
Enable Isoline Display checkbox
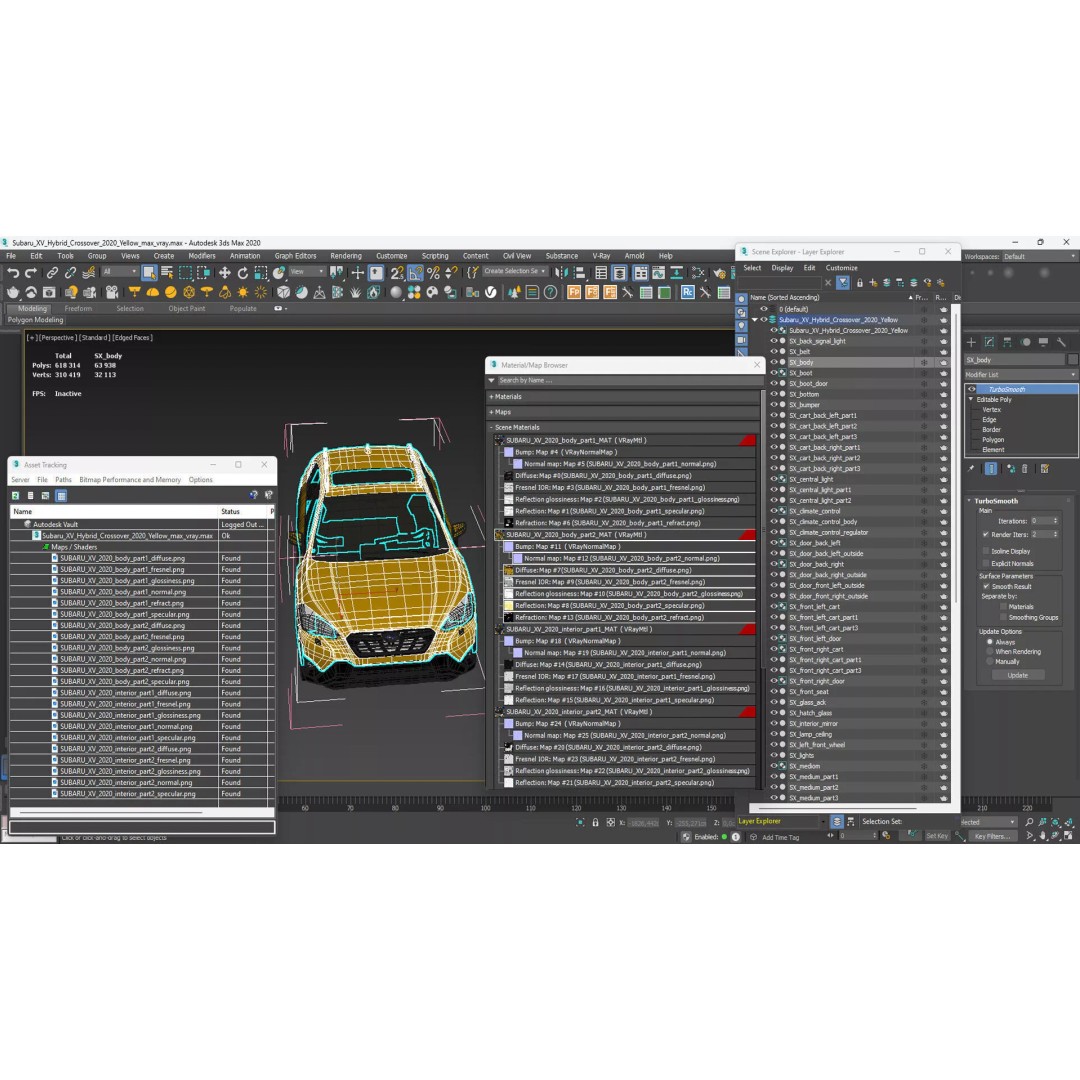(x=986, y=551)
